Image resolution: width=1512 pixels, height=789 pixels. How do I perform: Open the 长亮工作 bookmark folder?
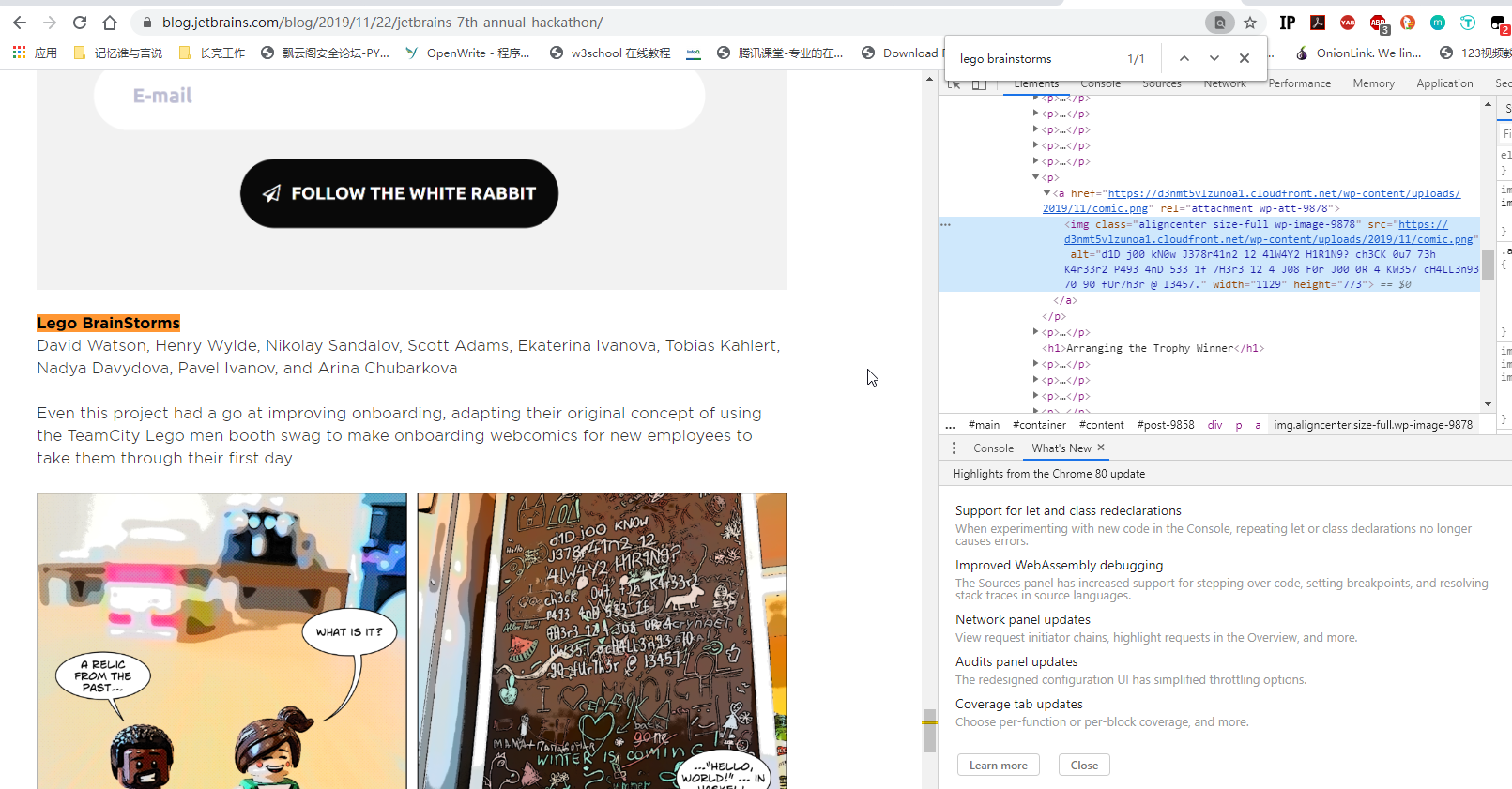(211, 53)
